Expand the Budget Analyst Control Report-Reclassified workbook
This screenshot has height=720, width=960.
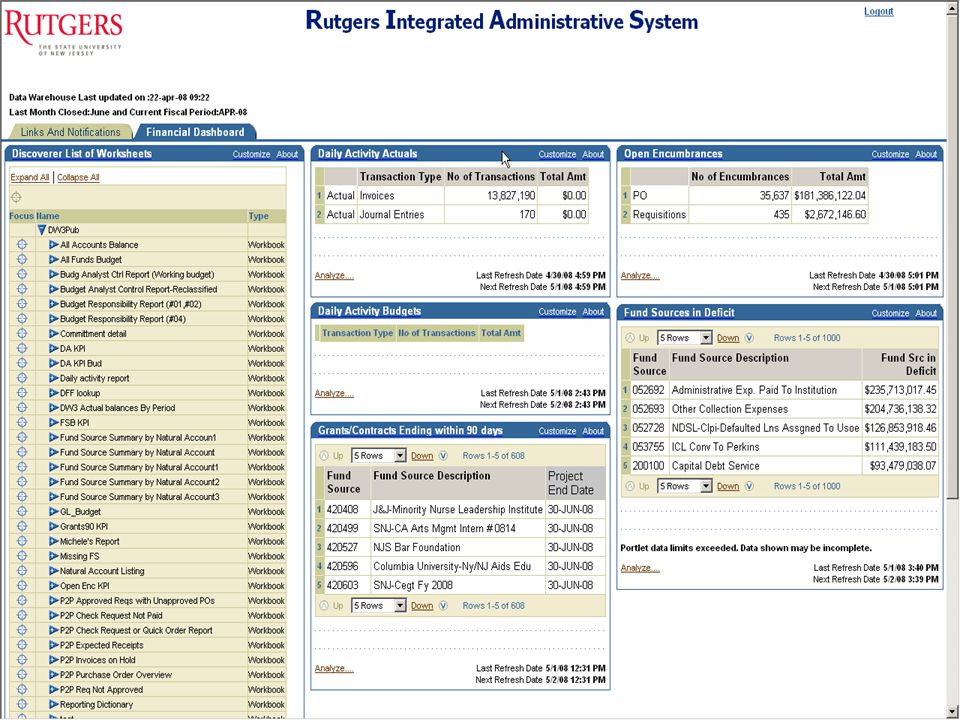click(54, 289)
